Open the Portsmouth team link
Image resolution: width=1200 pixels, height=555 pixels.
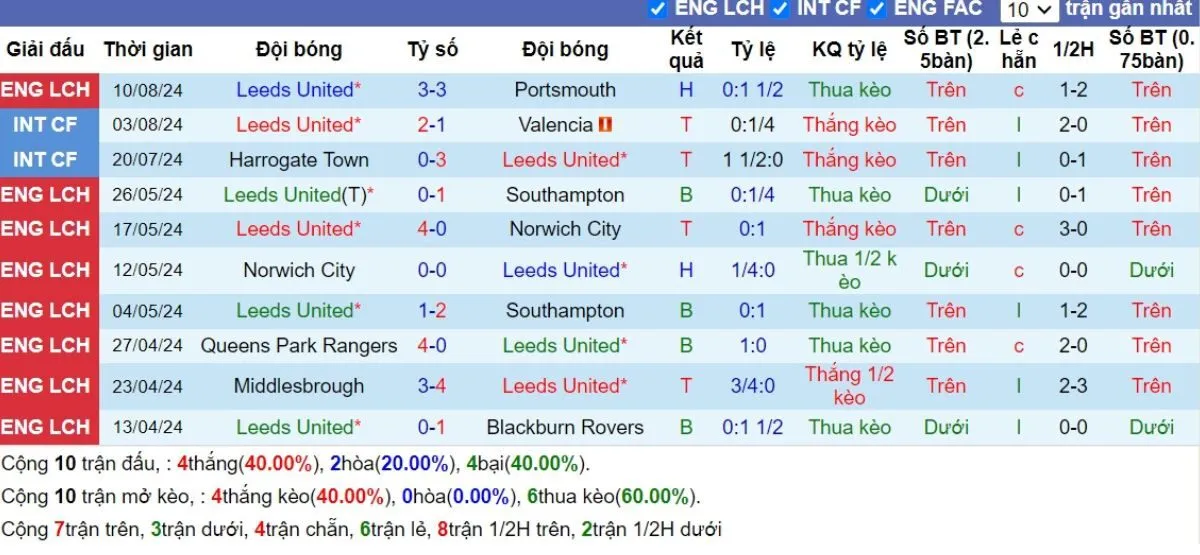coord(565,90)
